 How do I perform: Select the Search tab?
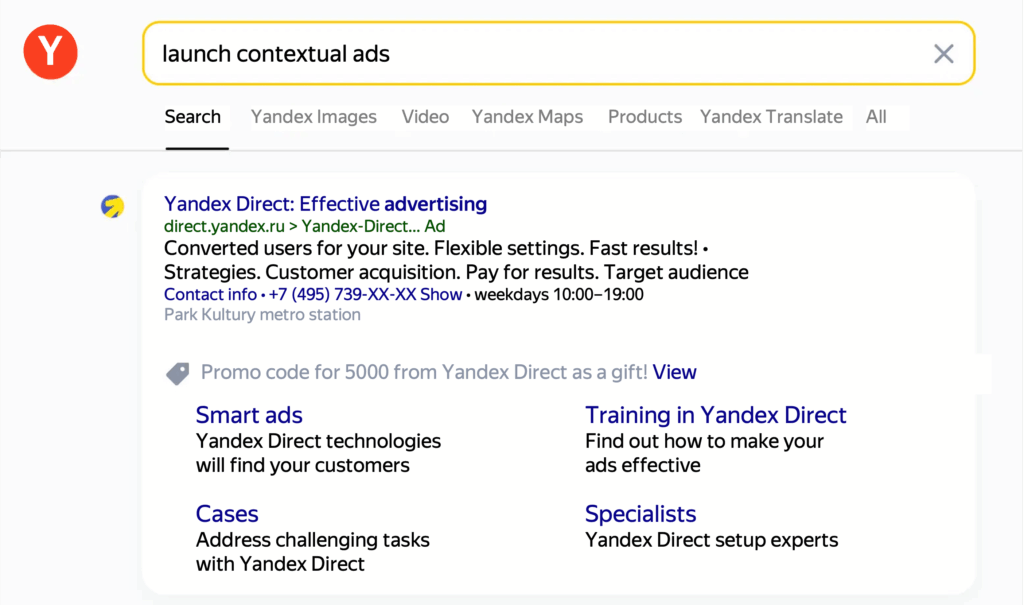pyautogui.click(x=193, y=117)
